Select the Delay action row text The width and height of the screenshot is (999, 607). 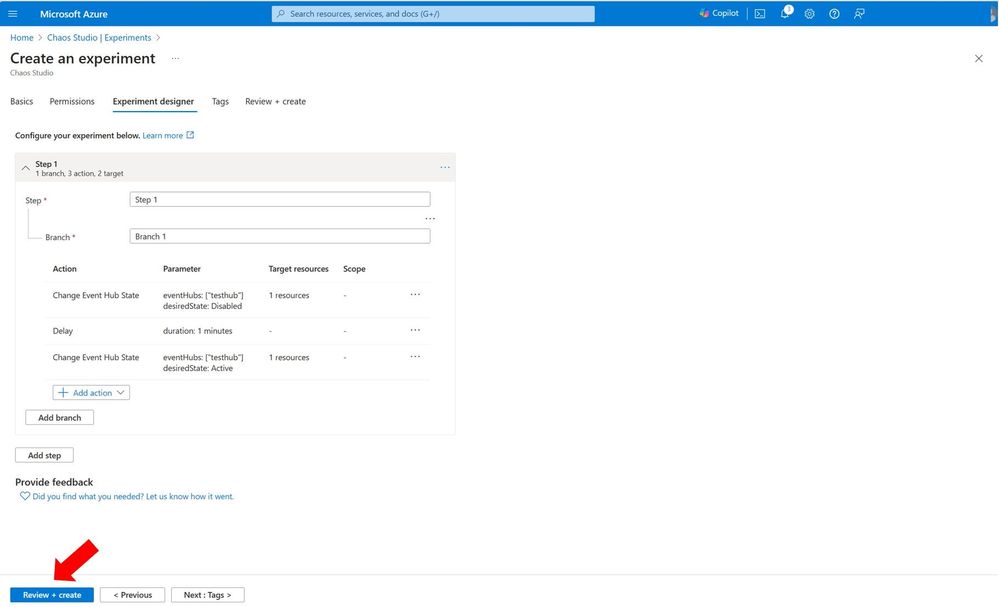point(62,331)
